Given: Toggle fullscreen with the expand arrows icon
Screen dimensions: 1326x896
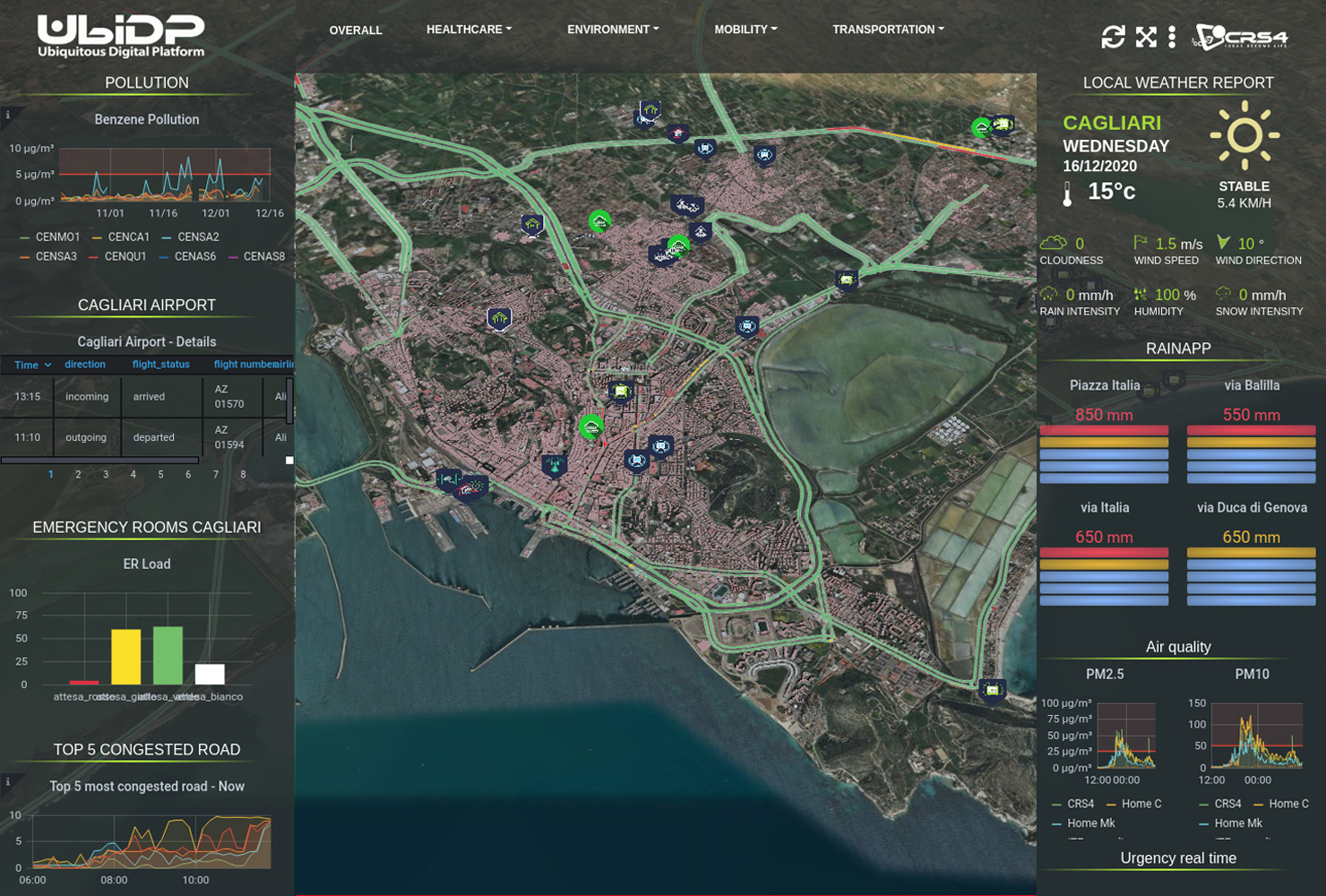Looking at the screenshot, I should [1146, 37].
